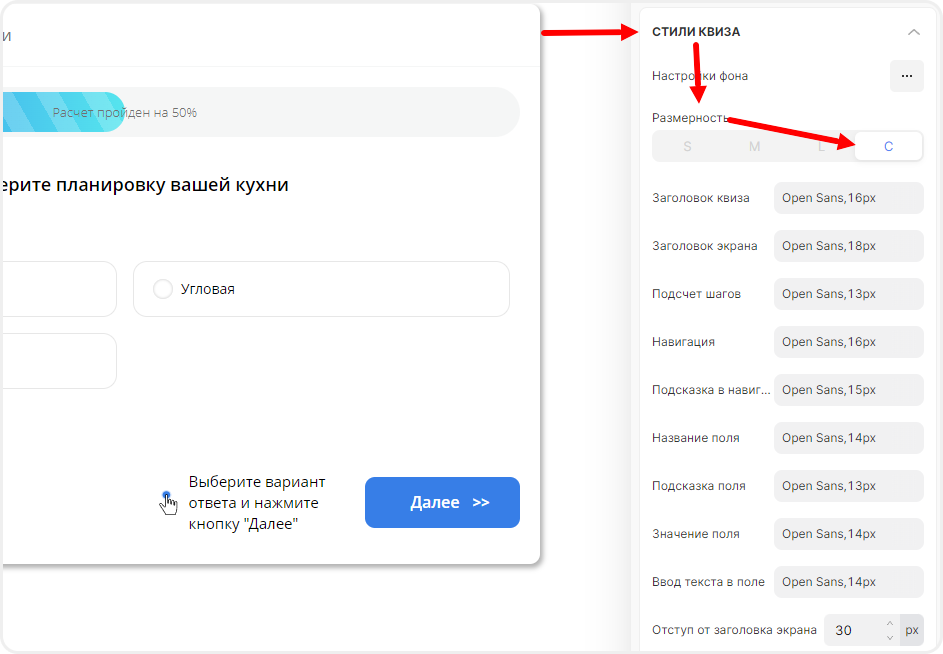The height and width of the screenshot is (654, 943).
Task: Open the Навигация font selector
Action: pyautogui.click(x=848, y=342)
